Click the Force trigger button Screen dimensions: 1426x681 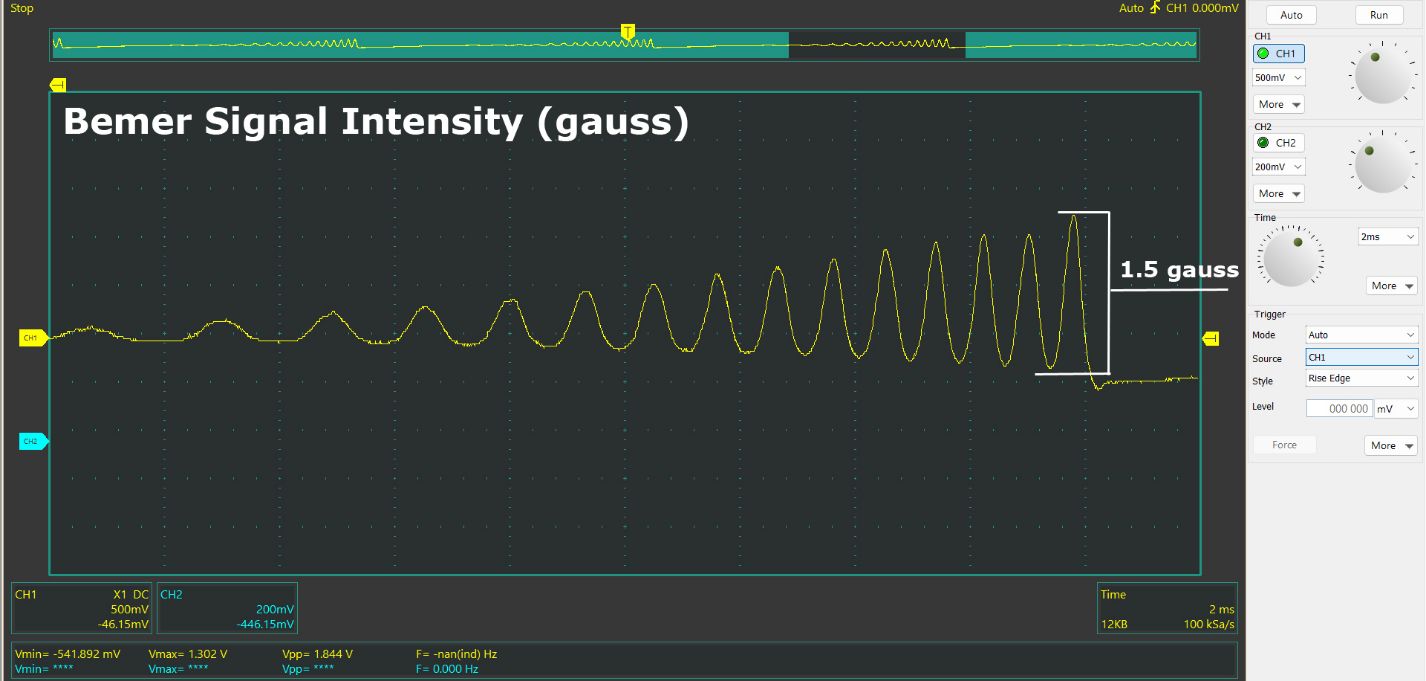click(x=1285, y=445)
